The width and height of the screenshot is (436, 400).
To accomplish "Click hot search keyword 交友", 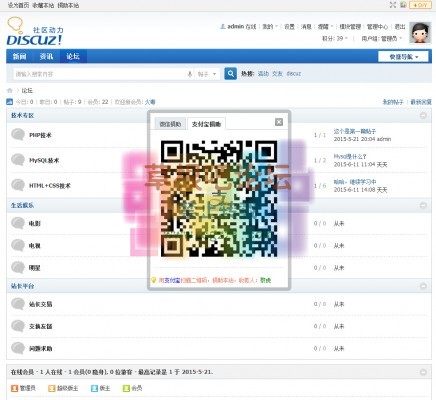I will (x=277, y=74).
